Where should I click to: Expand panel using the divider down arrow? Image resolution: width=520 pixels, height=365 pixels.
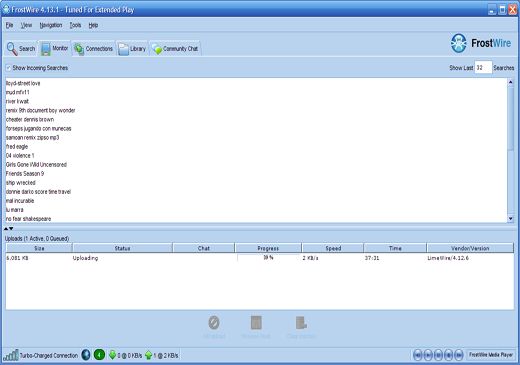click(11, 229)
